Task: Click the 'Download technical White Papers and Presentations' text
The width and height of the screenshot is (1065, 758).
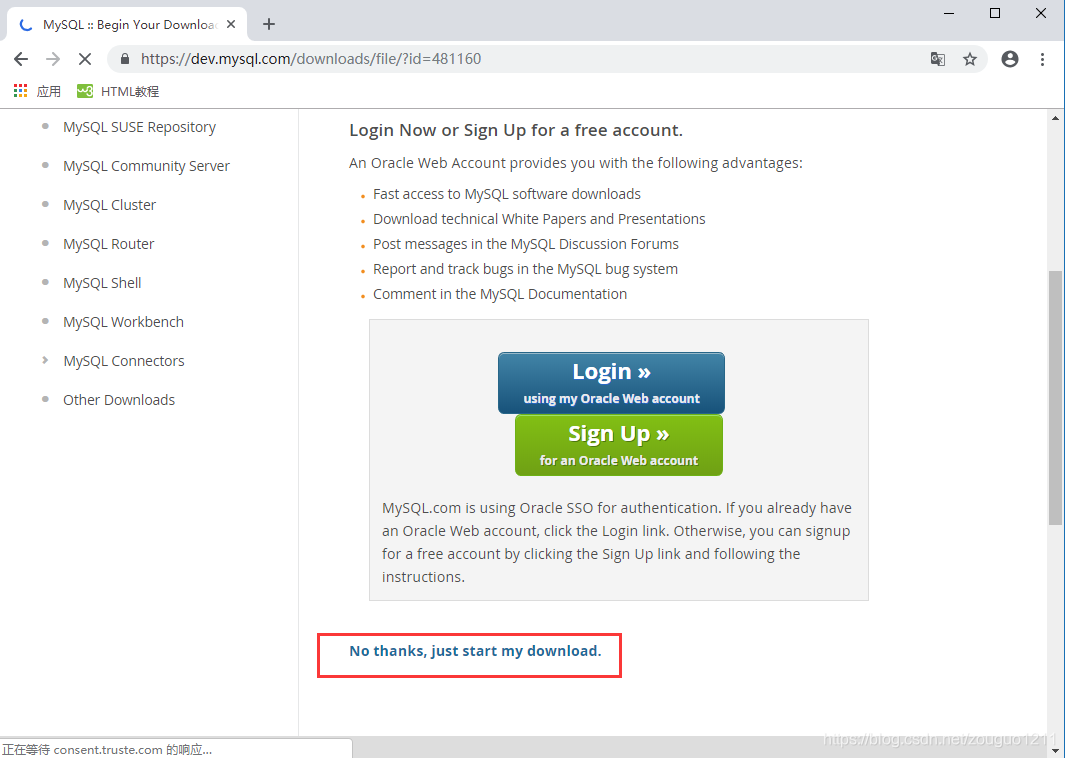Action: click(539, 219)
